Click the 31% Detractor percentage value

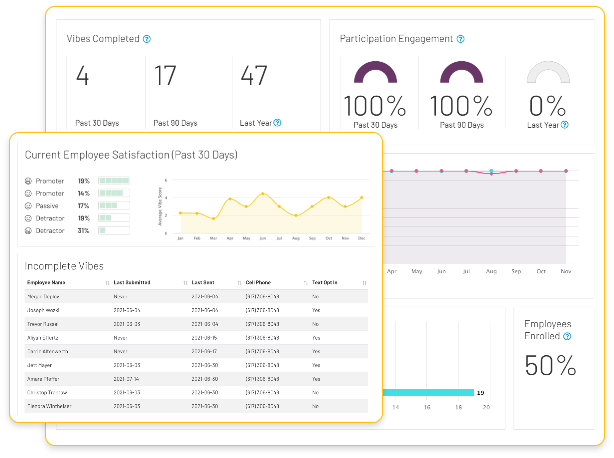(83, 231)
